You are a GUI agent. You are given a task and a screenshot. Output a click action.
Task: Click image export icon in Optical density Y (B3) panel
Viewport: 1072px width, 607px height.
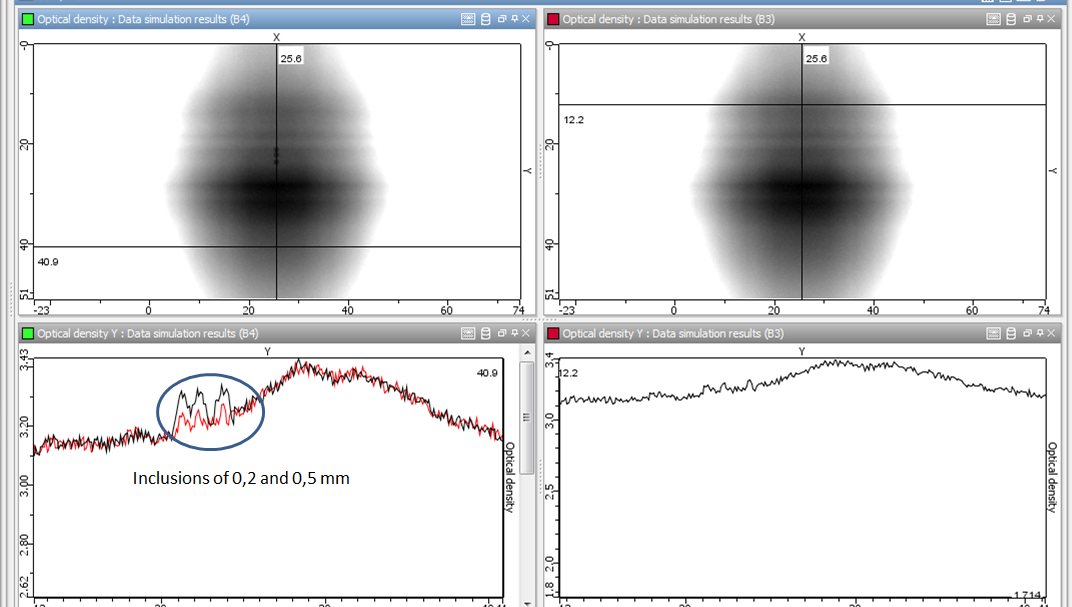pos(993,333)
